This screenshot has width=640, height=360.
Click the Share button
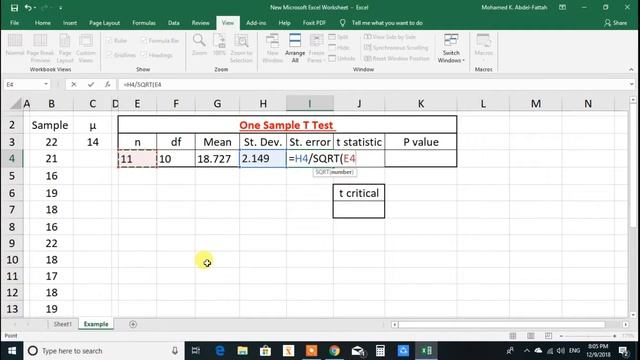[x=616, y=23]
